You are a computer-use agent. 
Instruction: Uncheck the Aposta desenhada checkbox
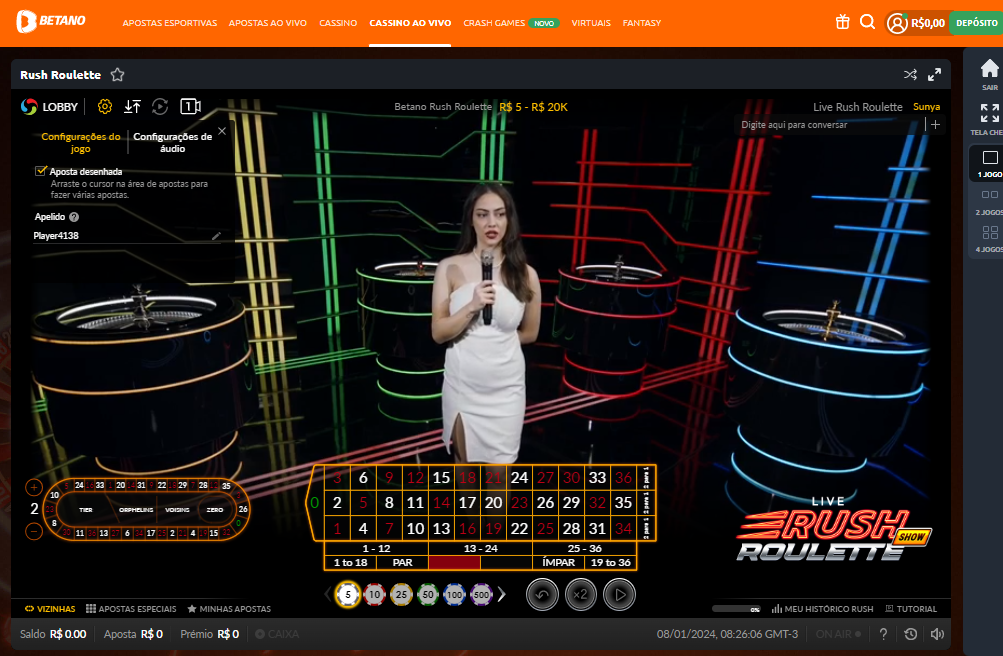click(x=41, y=171)
